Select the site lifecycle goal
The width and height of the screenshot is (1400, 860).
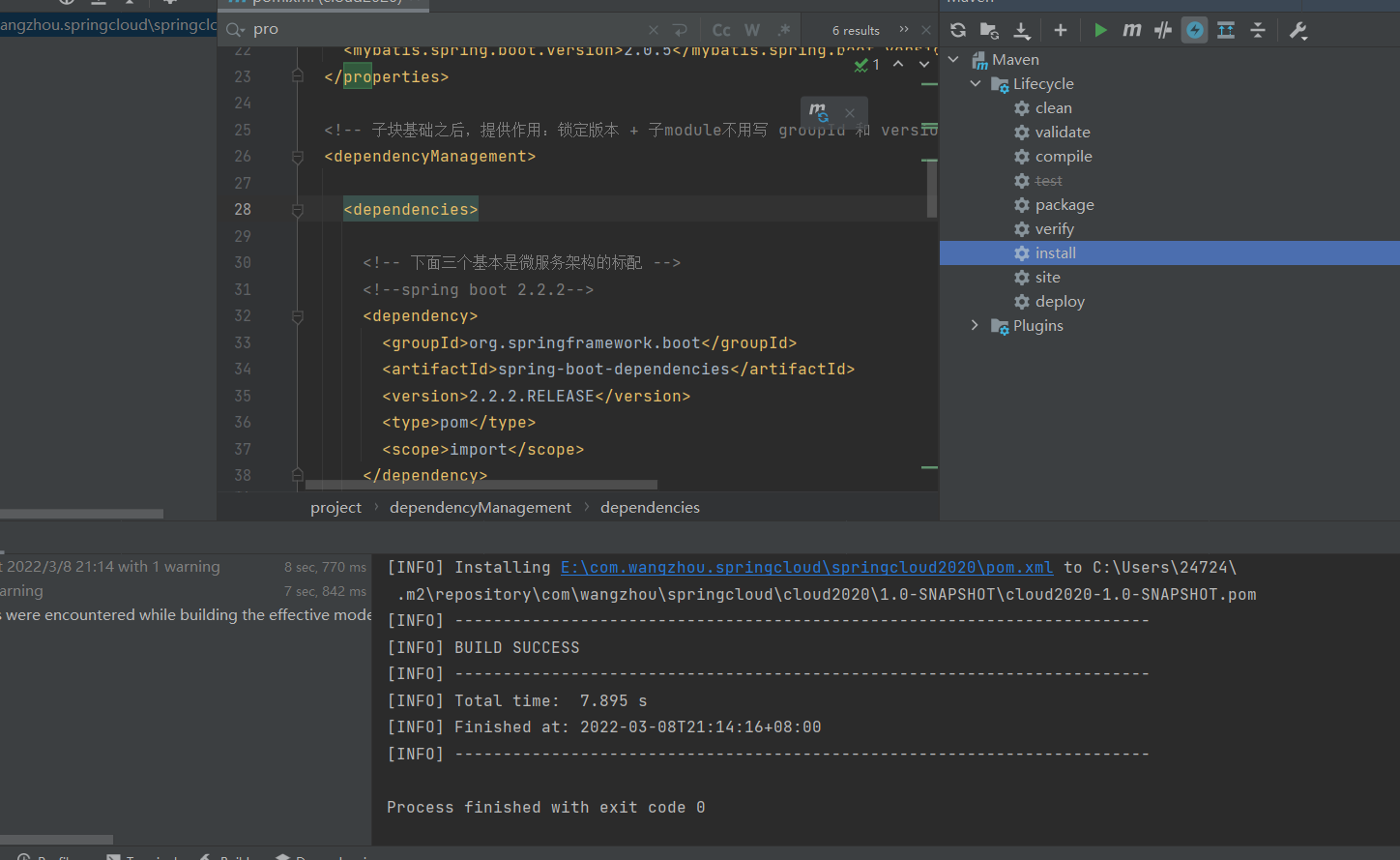click(x=1047, y=278)
